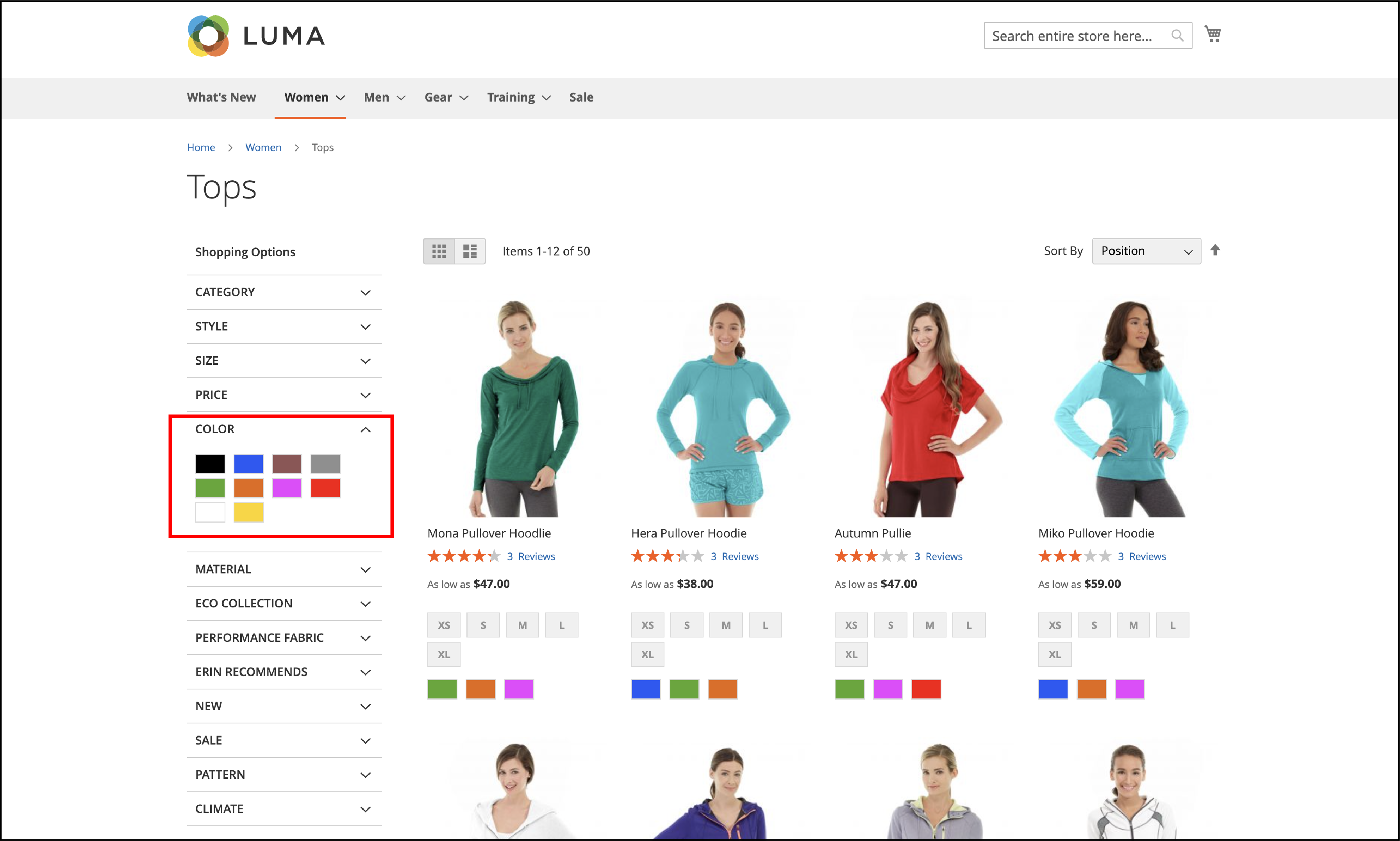This screenshot has height=841, width=1400.
Task: Expand the MATERIAL filter
Action: 284,569
